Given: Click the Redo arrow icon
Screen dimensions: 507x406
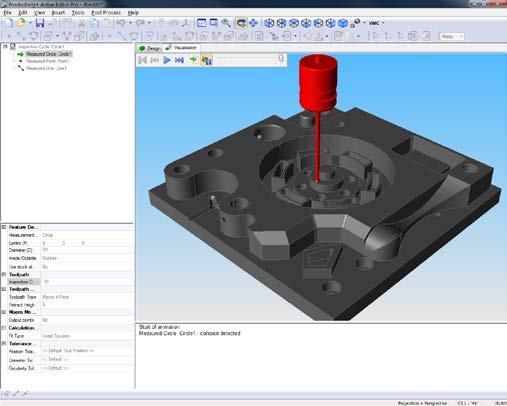Looking at the screenshot, I should pos(140,23).
